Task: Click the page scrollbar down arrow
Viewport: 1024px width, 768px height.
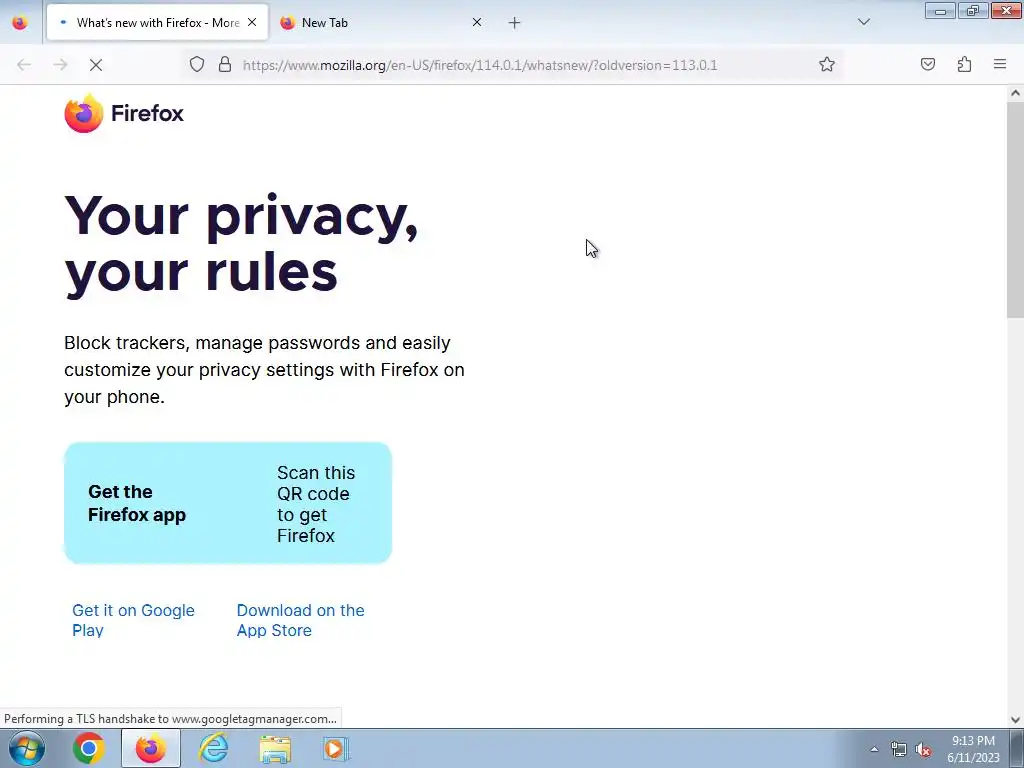Action: coord(1015,720)
